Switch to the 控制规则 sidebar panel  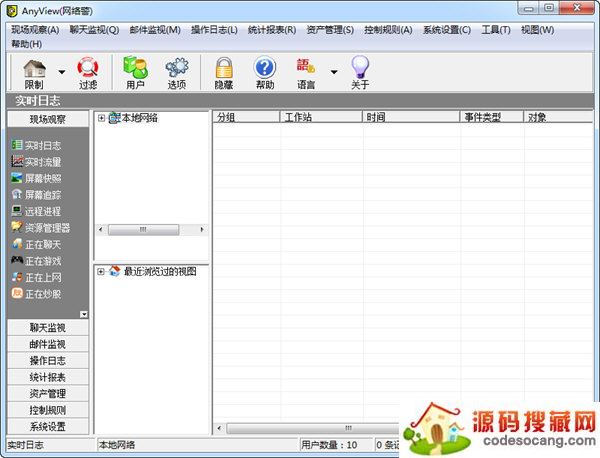coord(47,410)
